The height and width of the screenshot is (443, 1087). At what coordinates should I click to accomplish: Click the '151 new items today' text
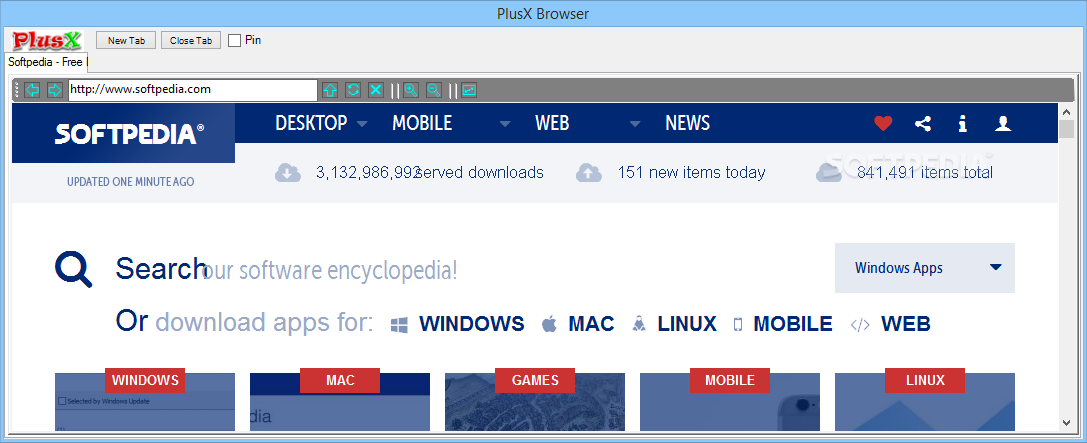pyautogui.click(x=691, y=173)
